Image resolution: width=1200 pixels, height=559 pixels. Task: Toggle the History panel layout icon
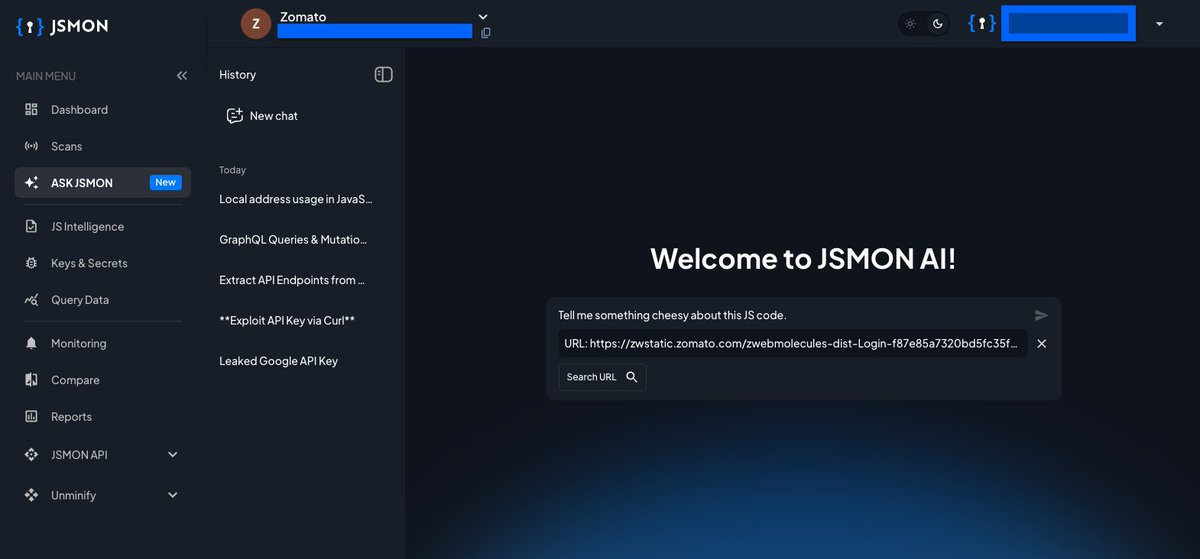pyautogui.click(x=383, y=74)
